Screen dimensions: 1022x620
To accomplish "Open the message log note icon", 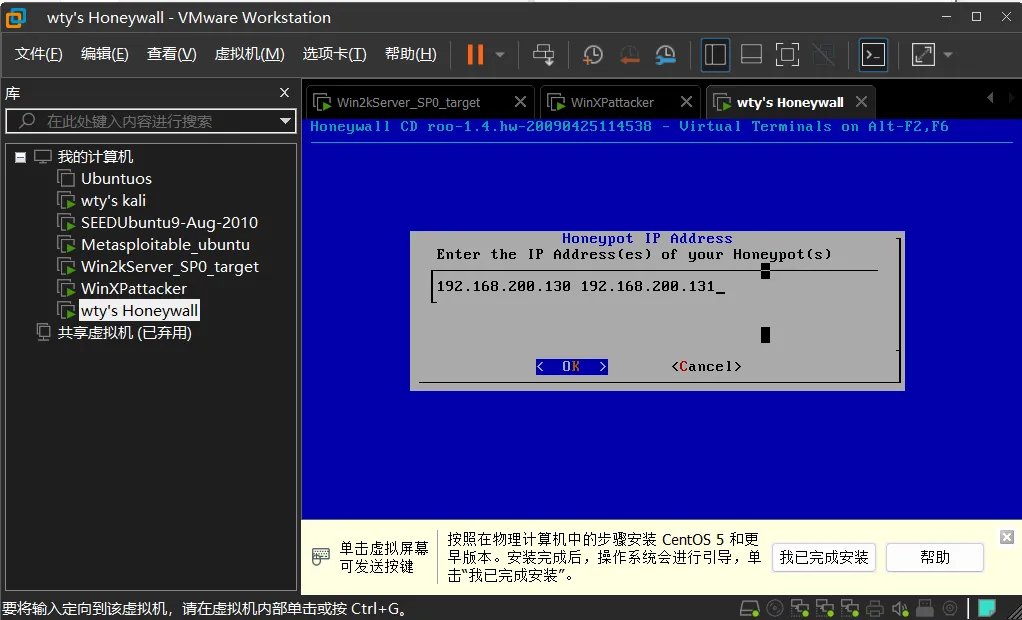I will click(x=987, y=608).
